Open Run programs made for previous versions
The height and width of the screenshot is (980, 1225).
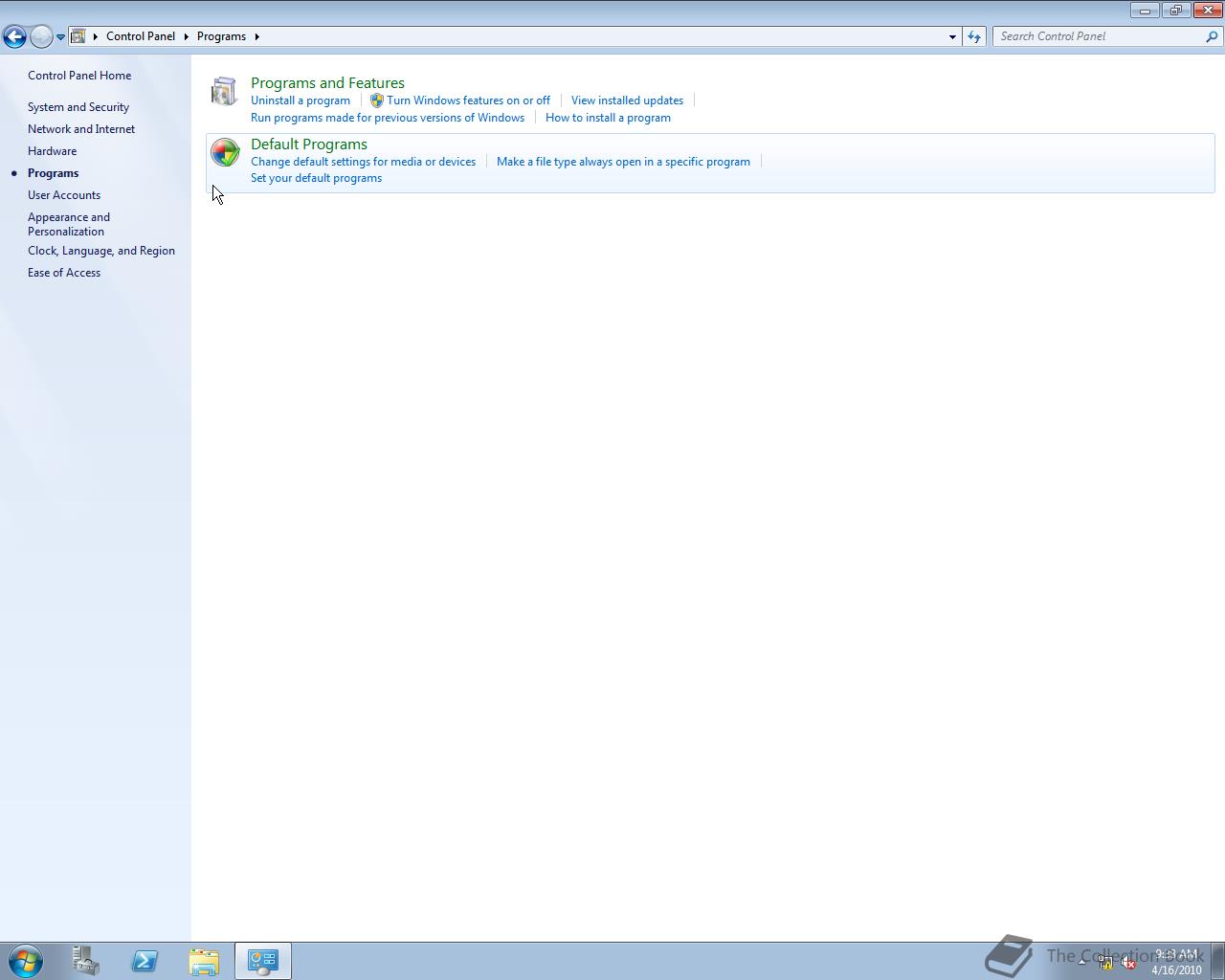[x=388, y=118]
